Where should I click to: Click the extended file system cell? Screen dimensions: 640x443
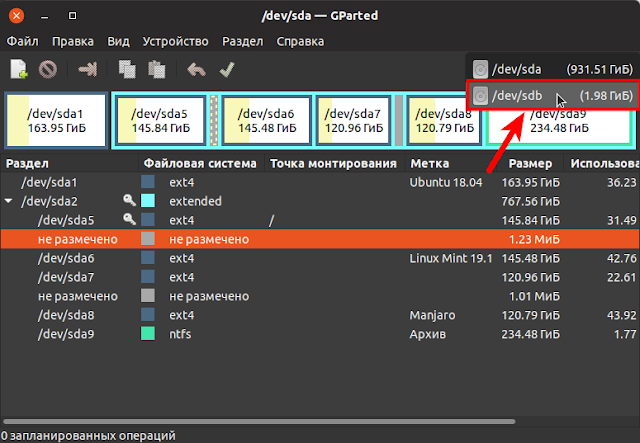(x=196, y=201)
